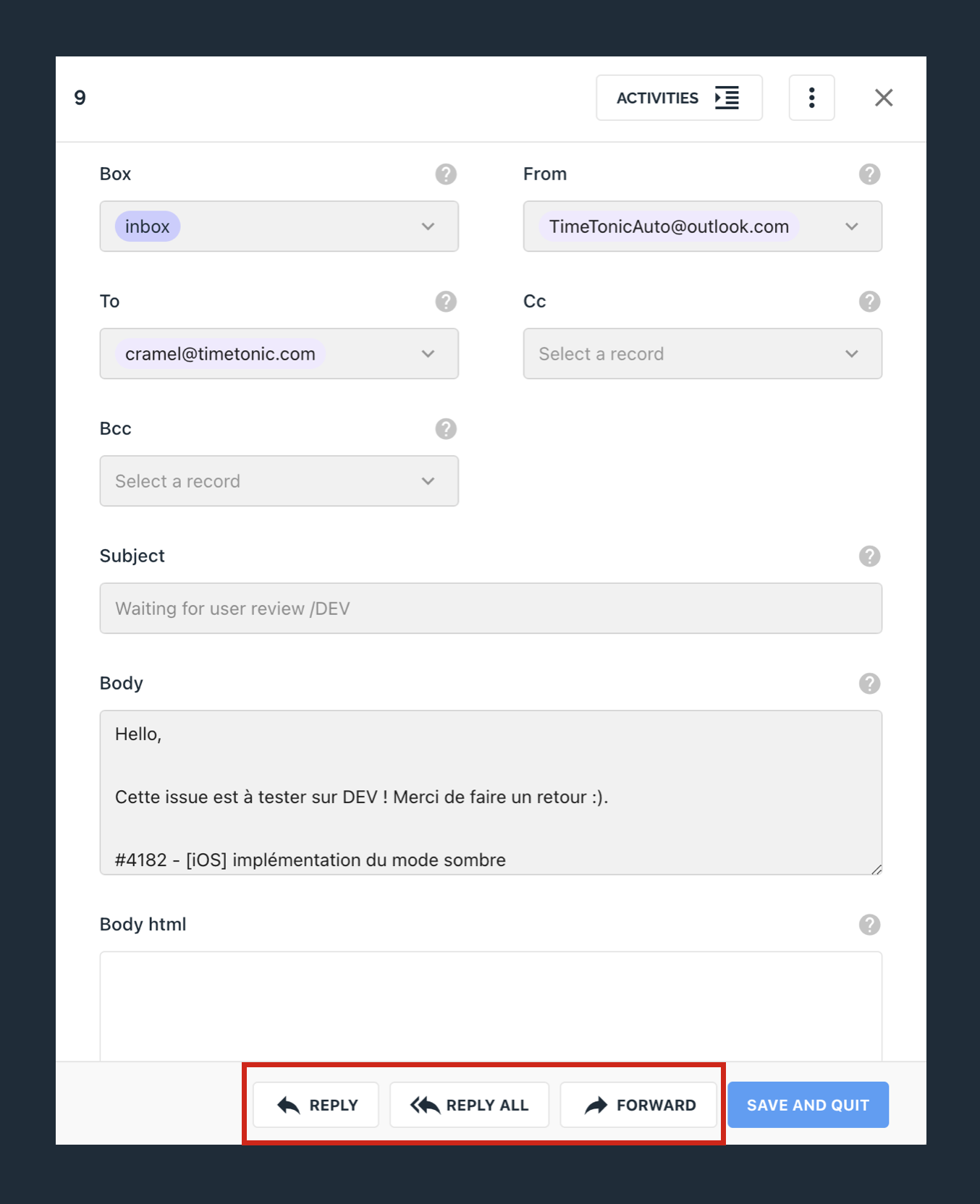Image resolution: width=980 pixels, height=1204 pixels.
Task: Click the help icon beside Cc
Action: pos(869,302)
